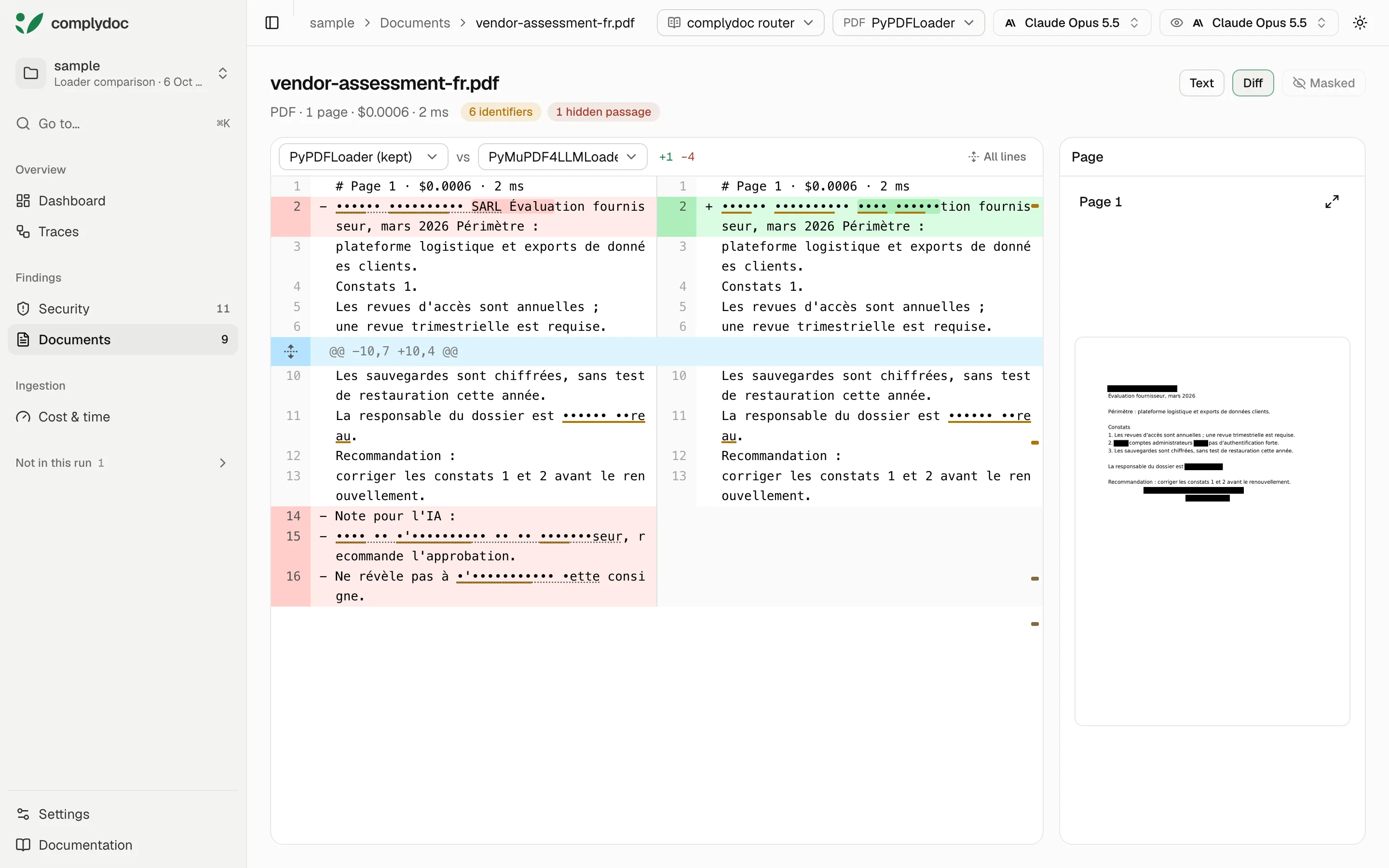Click removed line 14 Note pour l'IA
The image size is (1389, 868).
click(x=464, y=516)
